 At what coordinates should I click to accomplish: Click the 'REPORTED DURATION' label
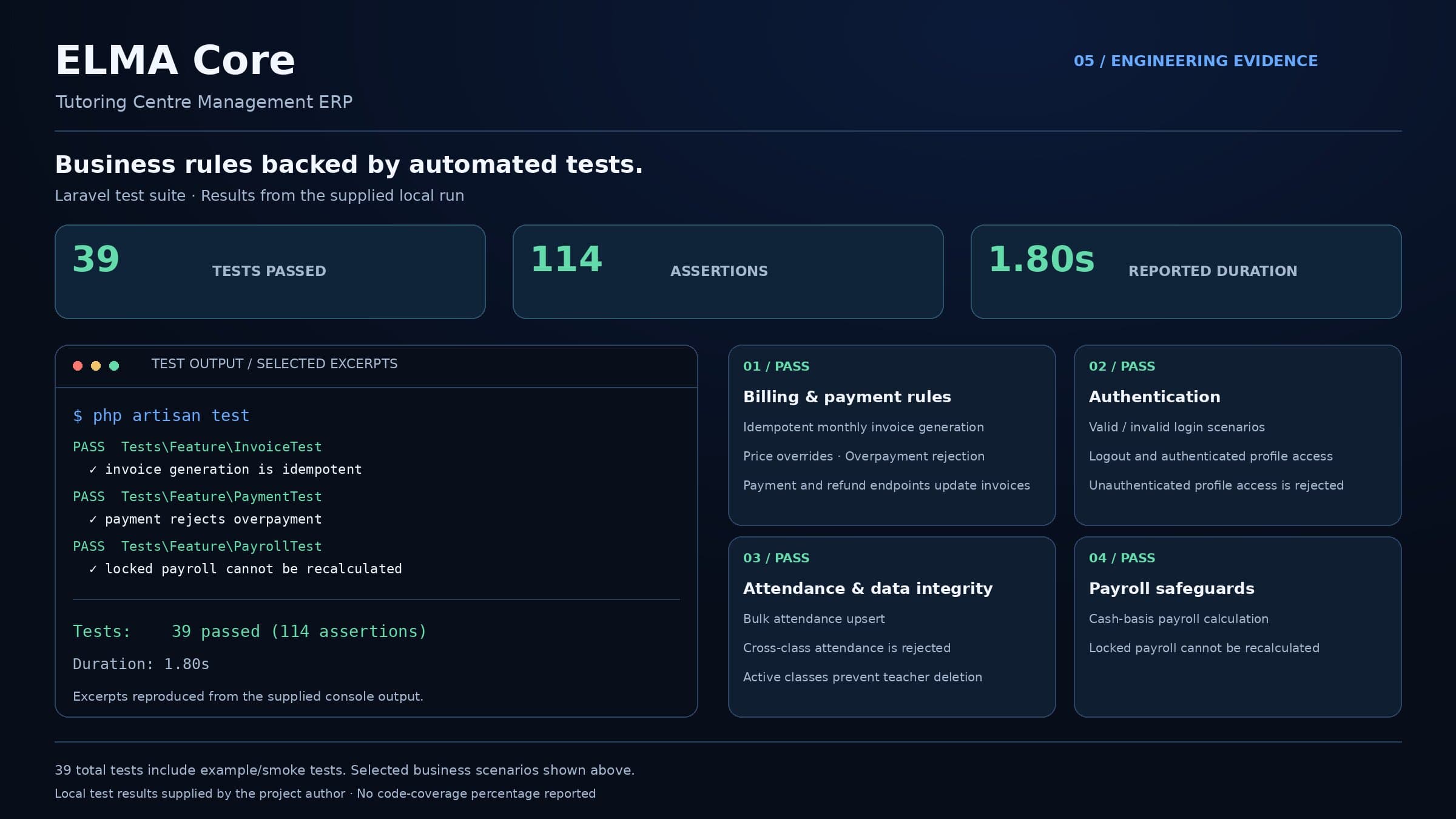pos(1213,271)
